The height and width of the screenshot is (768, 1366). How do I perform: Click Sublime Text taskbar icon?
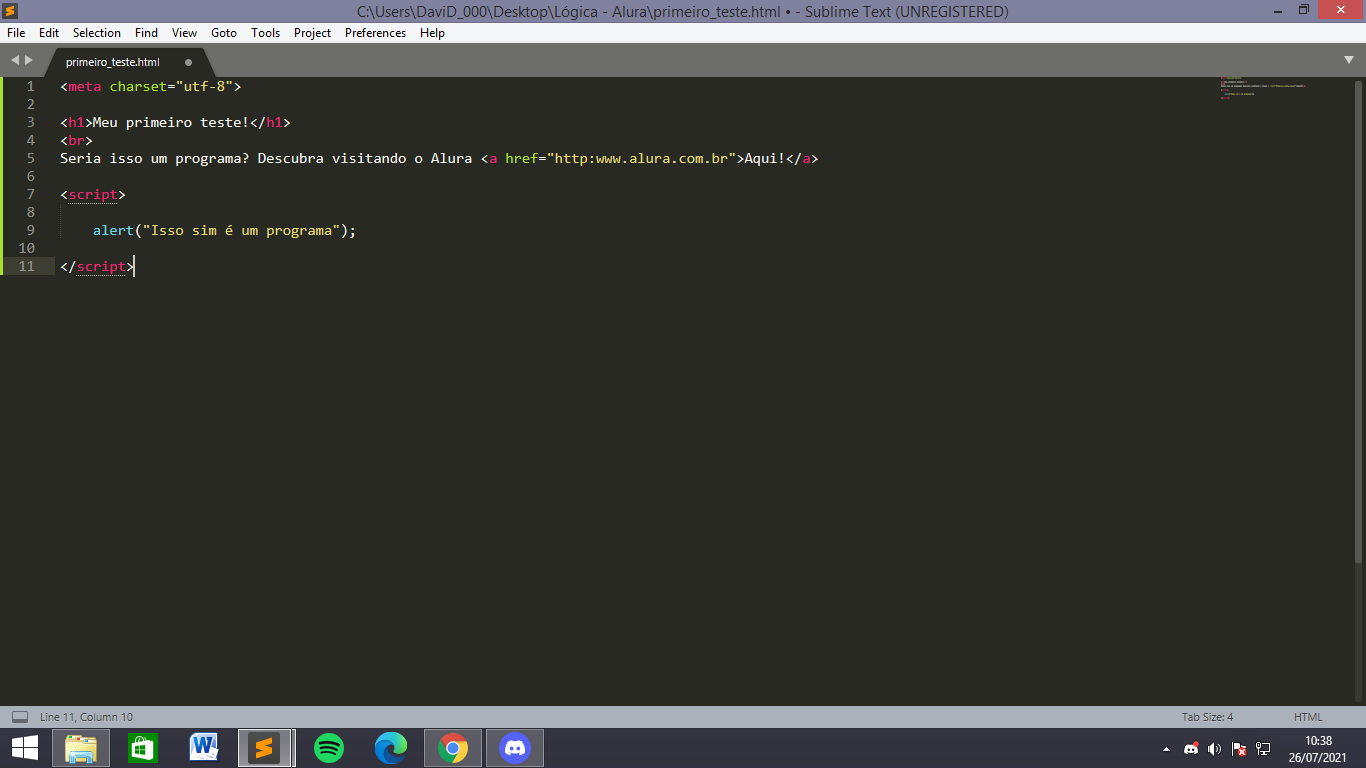tap(265, 747)
